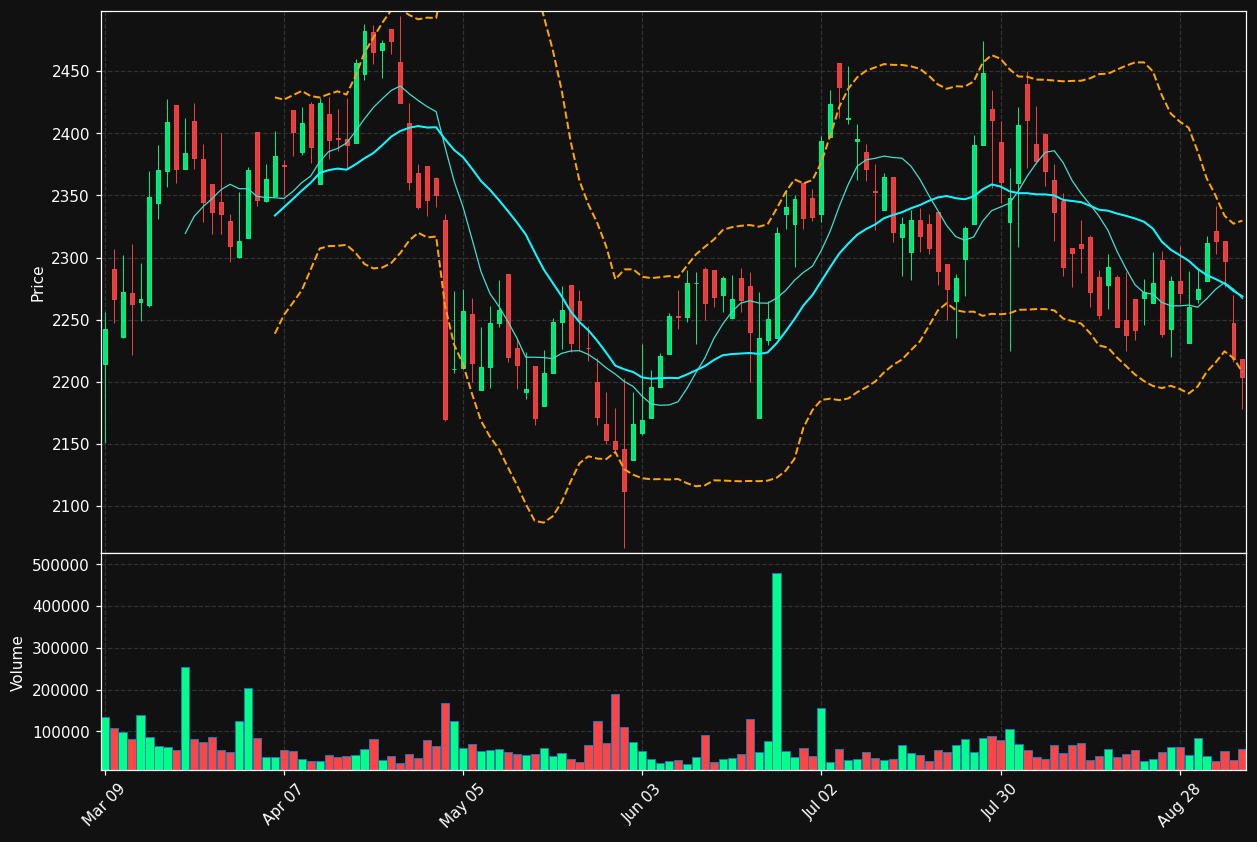Image resolution: width=1257 pixels, height=842 pixels.
Task: Click the Apr 07 date label
Action: (x=283, y=805)
